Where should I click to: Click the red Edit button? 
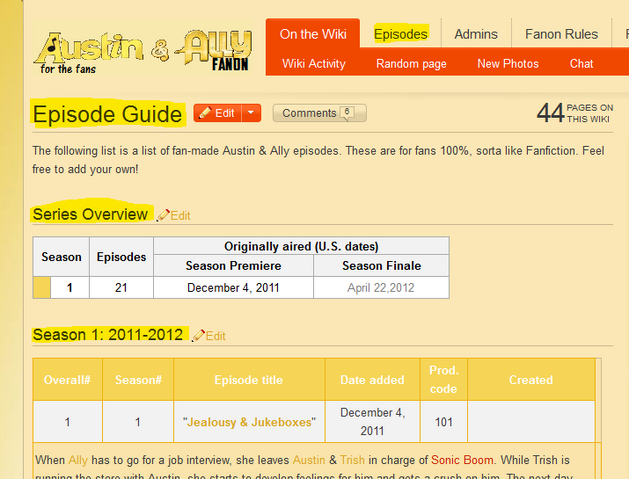(x=218, y=113)
